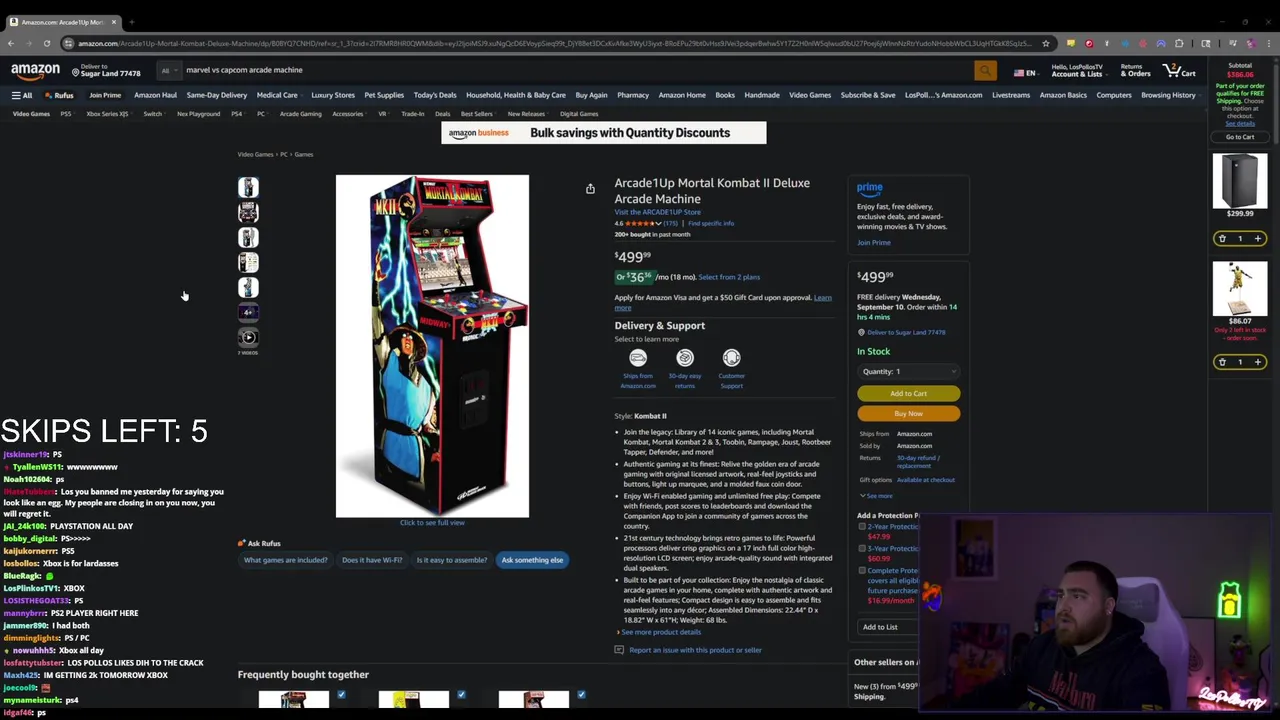Screen dimensions: 1280x720
Task: Click the Join Prime link
Action: pyautogui.click(x=873, y=242)
